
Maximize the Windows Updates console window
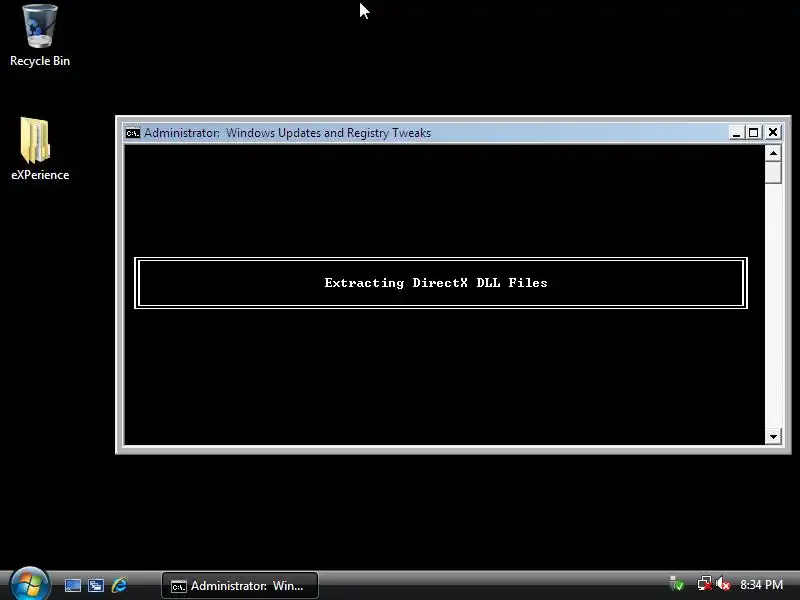(x=754, y=133)
